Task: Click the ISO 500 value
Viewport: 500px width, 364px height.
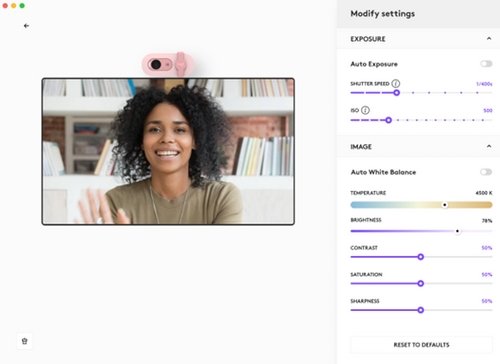Action: tap(488, 110)
